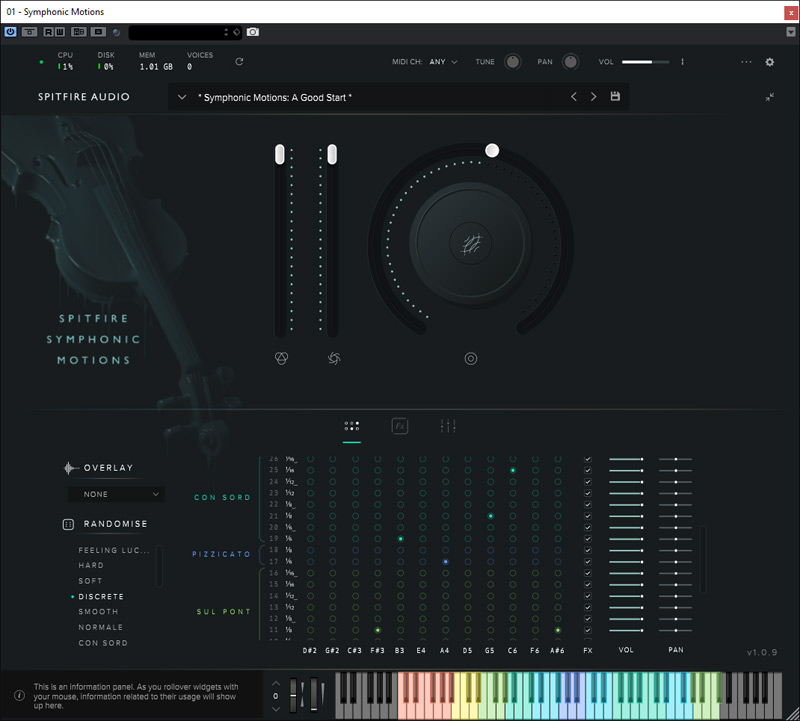Open the mixer sliders tab icon

pos(448,426)
